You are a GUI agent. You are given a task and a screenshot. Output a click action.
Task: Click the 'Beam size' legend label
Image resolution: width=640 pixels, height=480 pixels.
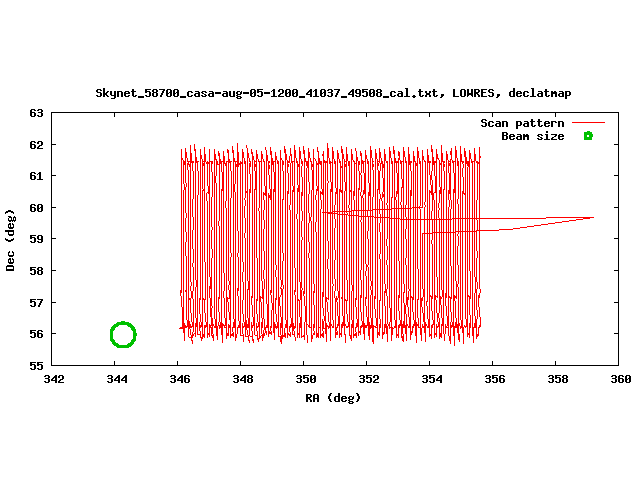[533, 136]
